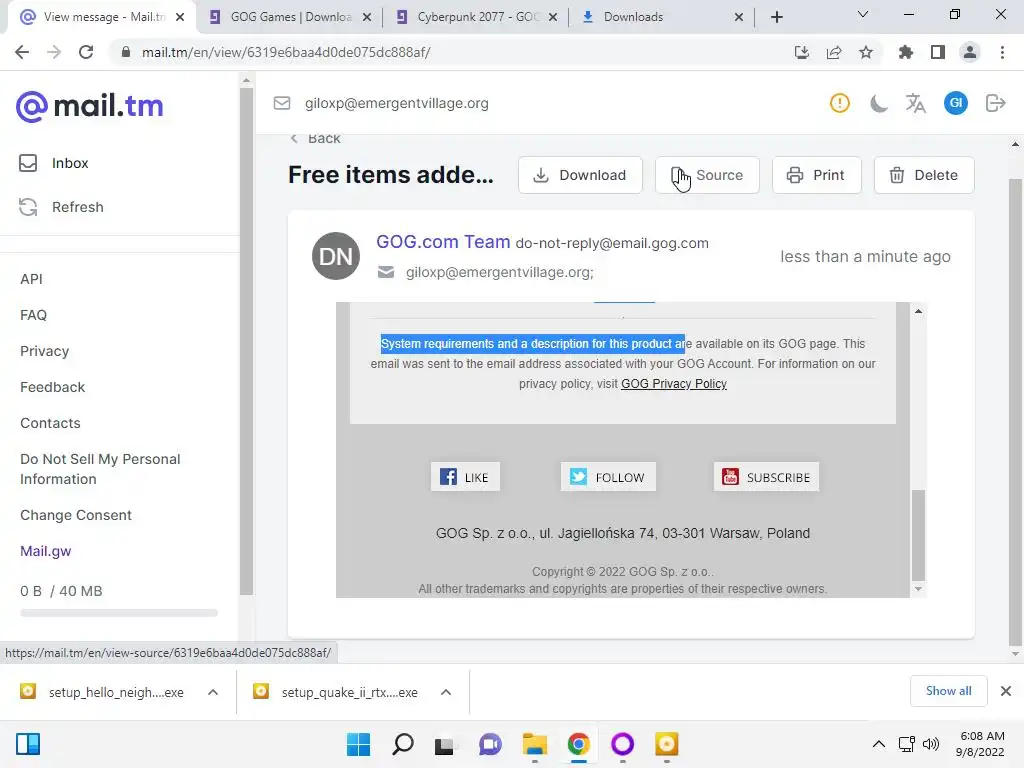Screen dimensions: 1024x768
Task: Click the yellow warning alert icon
Action: click(x=840, y=103)
